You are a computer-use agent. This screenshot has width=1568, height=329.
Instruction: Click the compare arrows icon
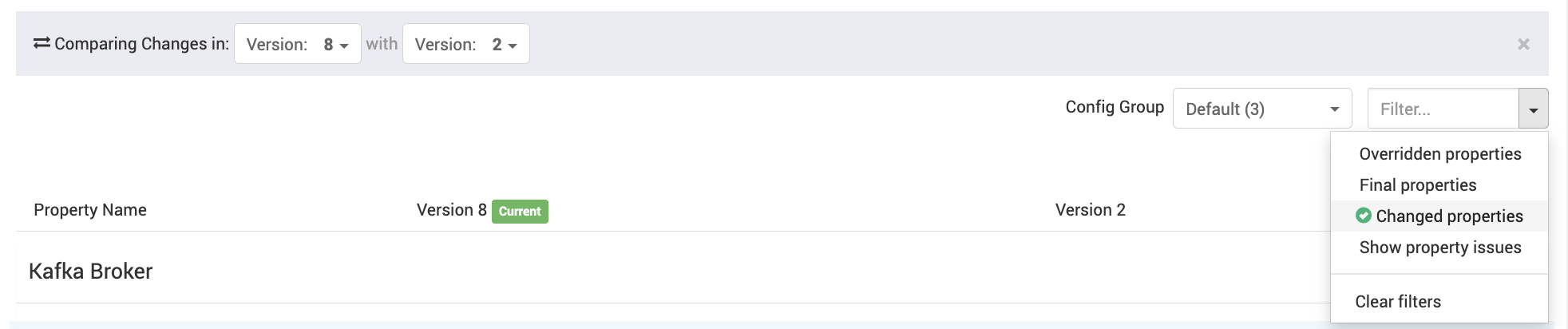pos(42,43)
